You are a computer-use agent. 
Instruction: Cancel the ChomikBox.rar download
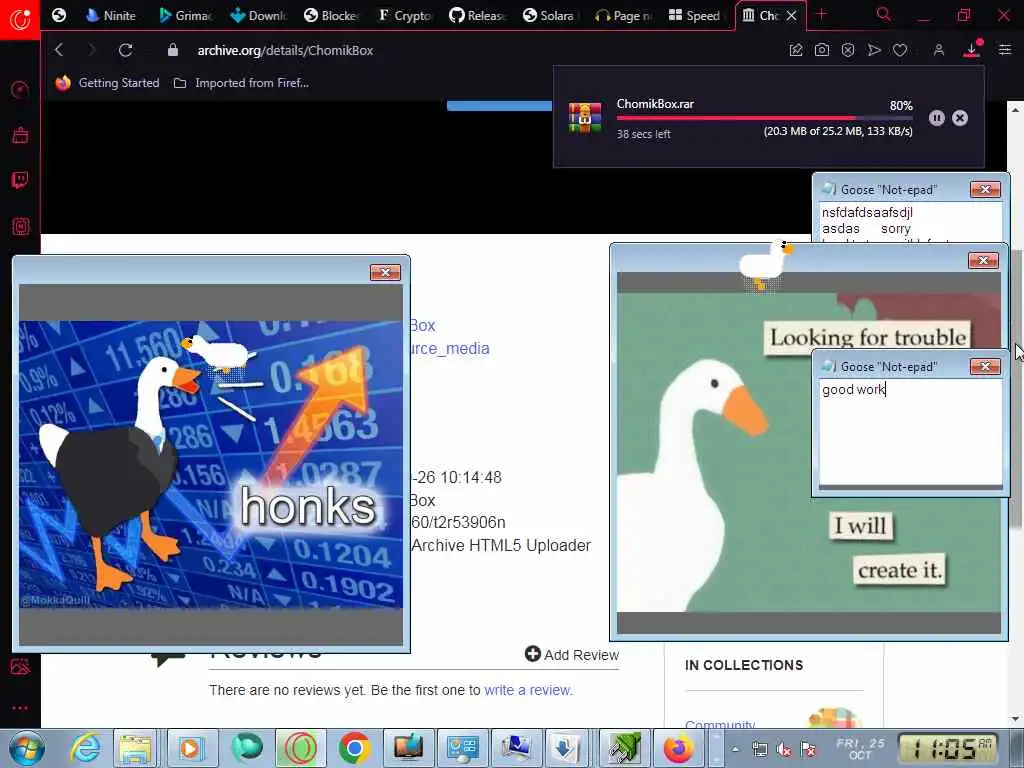pyautogui.click(x=959, y=118)
